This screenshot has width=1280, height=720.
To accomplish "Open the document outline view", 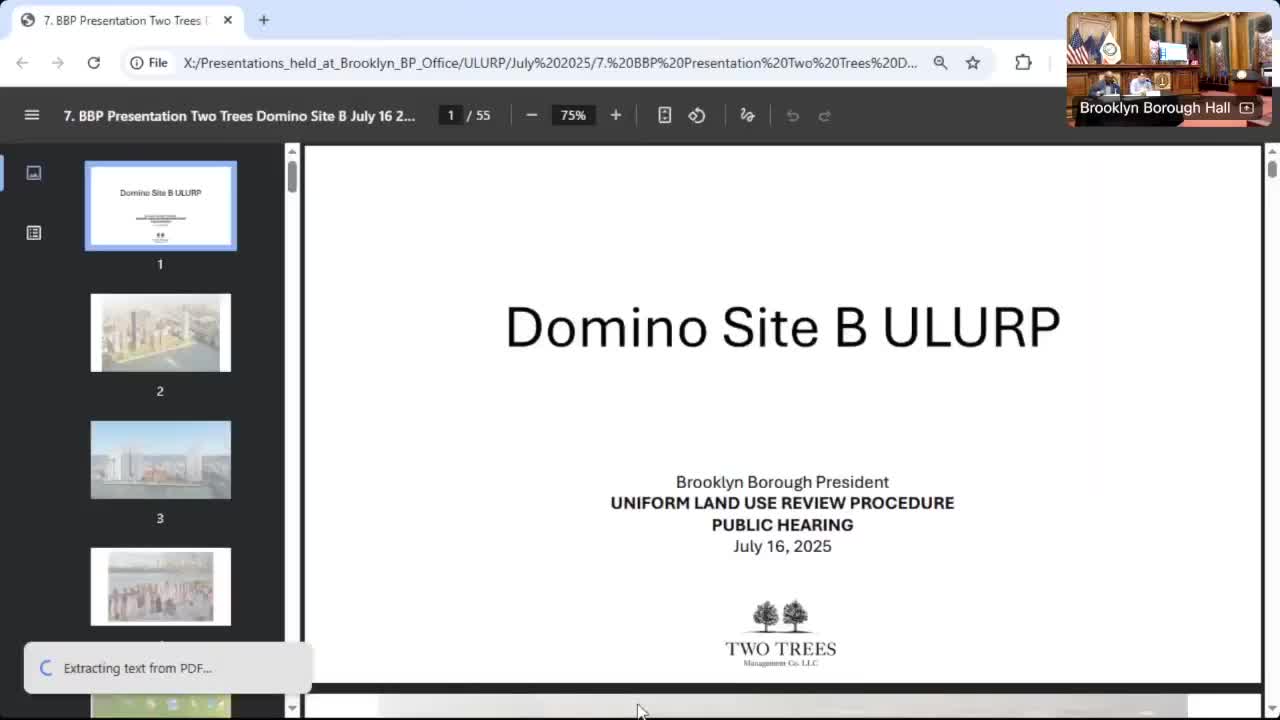I will pyautogui.click(x=33, y=232).
